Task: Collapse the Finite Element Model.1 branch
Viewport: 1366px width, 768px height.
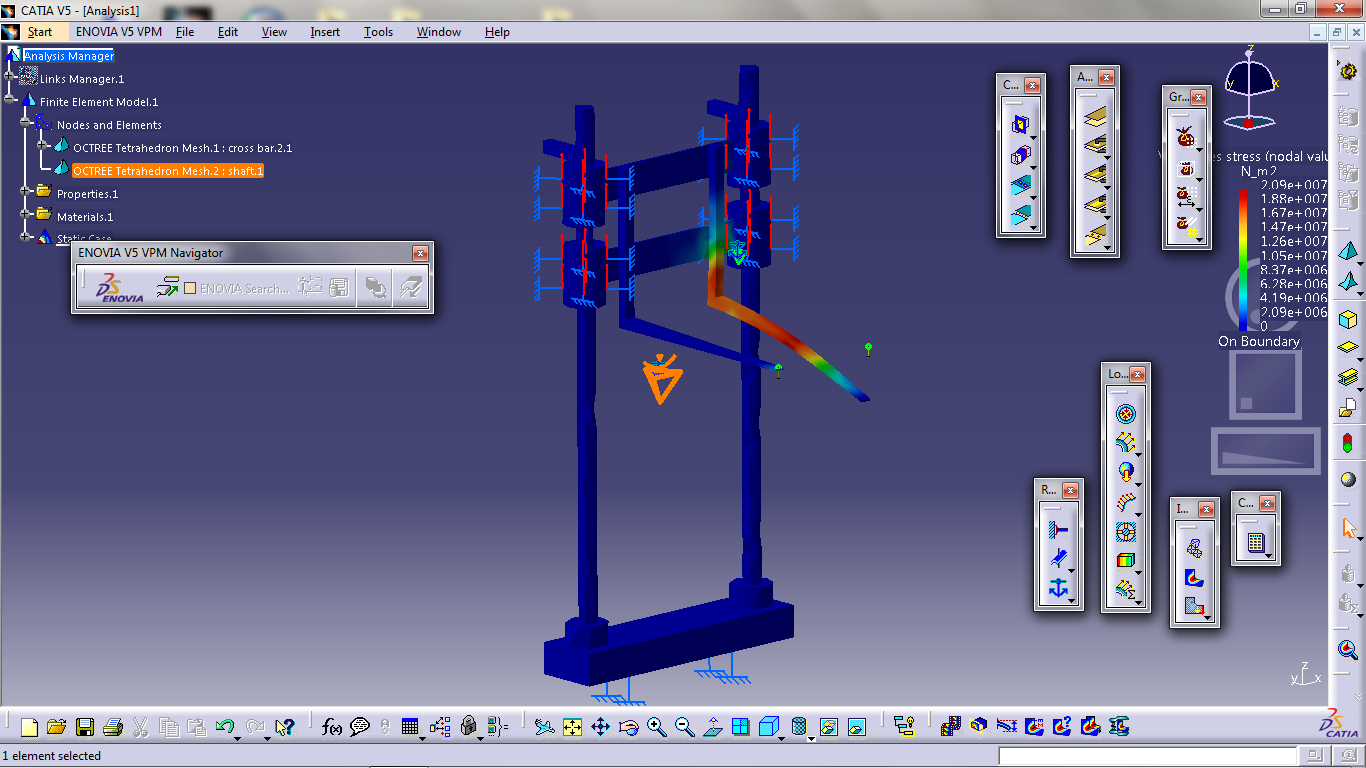Action: tap(9, 98)
